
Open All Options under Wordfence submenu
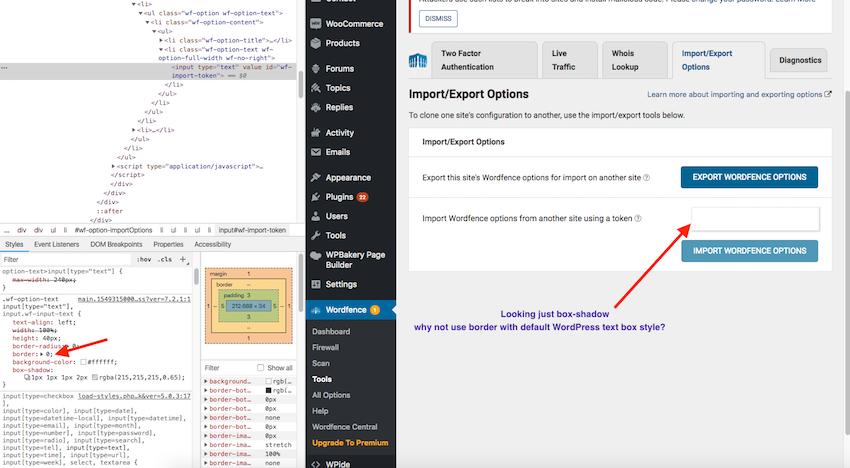click(x=331, y=395)
